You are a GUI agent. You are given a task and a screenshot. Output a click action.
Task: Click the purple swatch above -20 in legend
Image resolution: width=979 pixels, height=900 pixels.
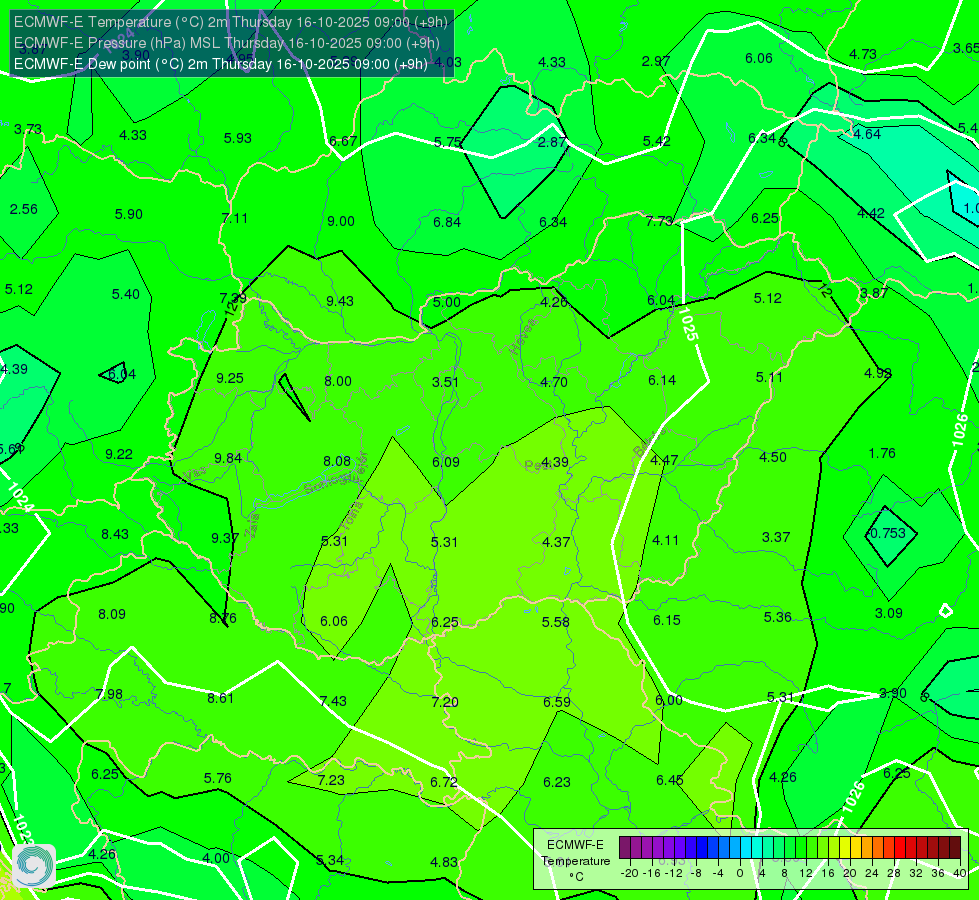pyautogui.click(x=624, y=848)
